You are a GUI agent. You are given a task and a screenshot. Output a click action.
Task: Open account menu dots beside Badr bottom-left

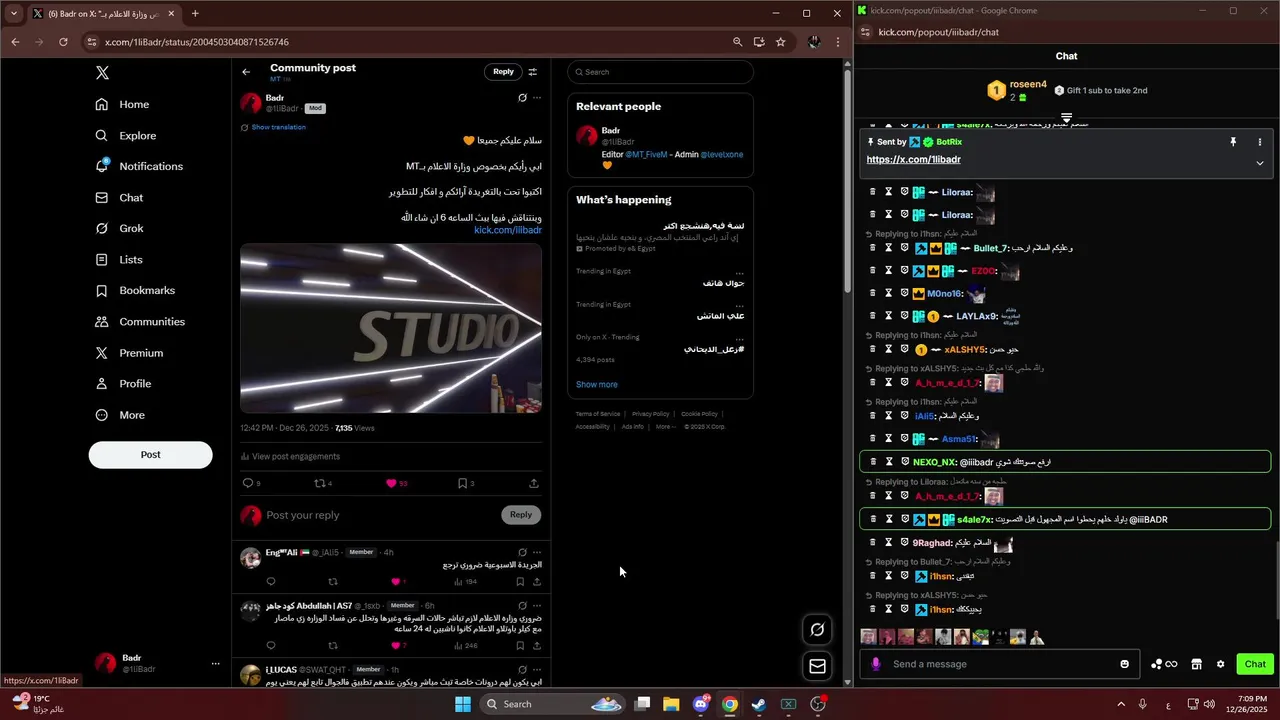pos(215,664)
